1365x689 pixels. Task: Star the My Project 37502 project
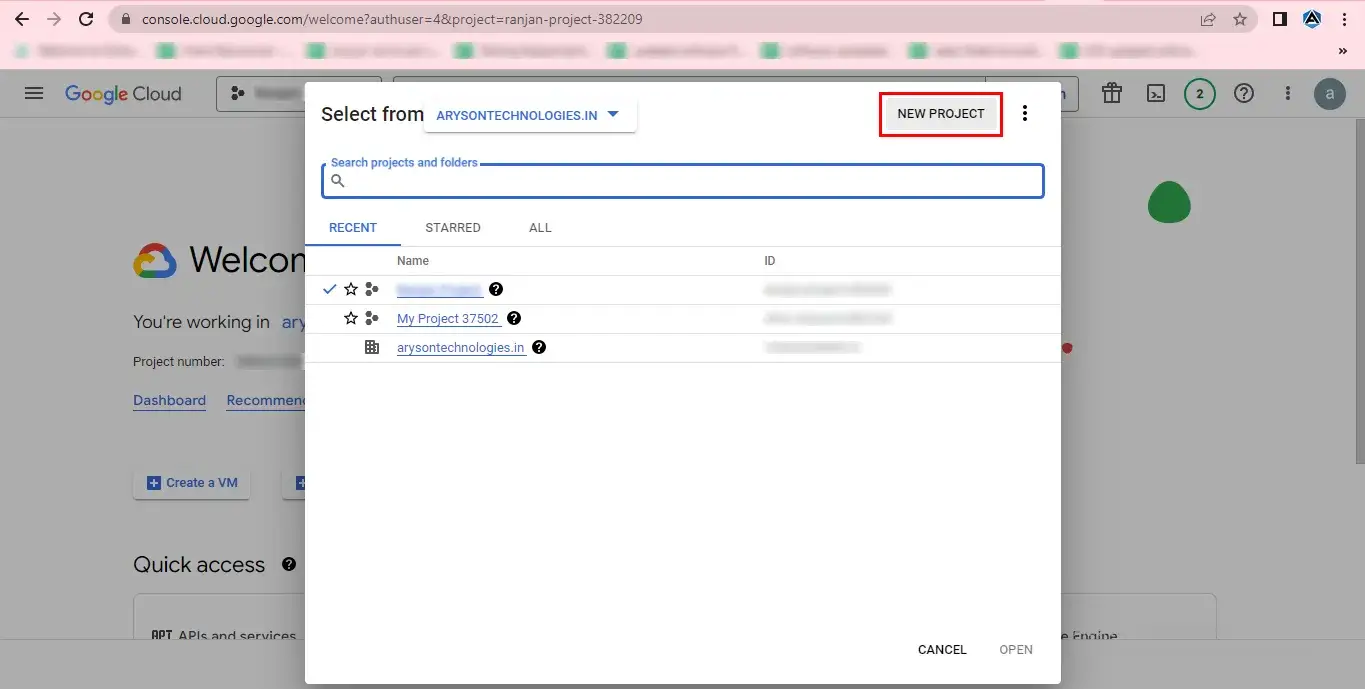point(351,318)
